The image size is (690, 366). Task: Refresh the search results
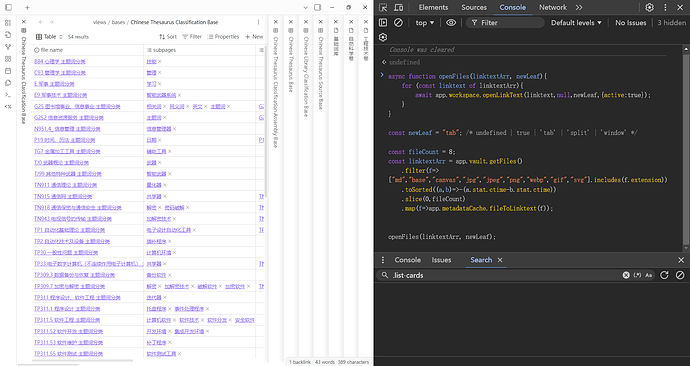tap(664, 275)
